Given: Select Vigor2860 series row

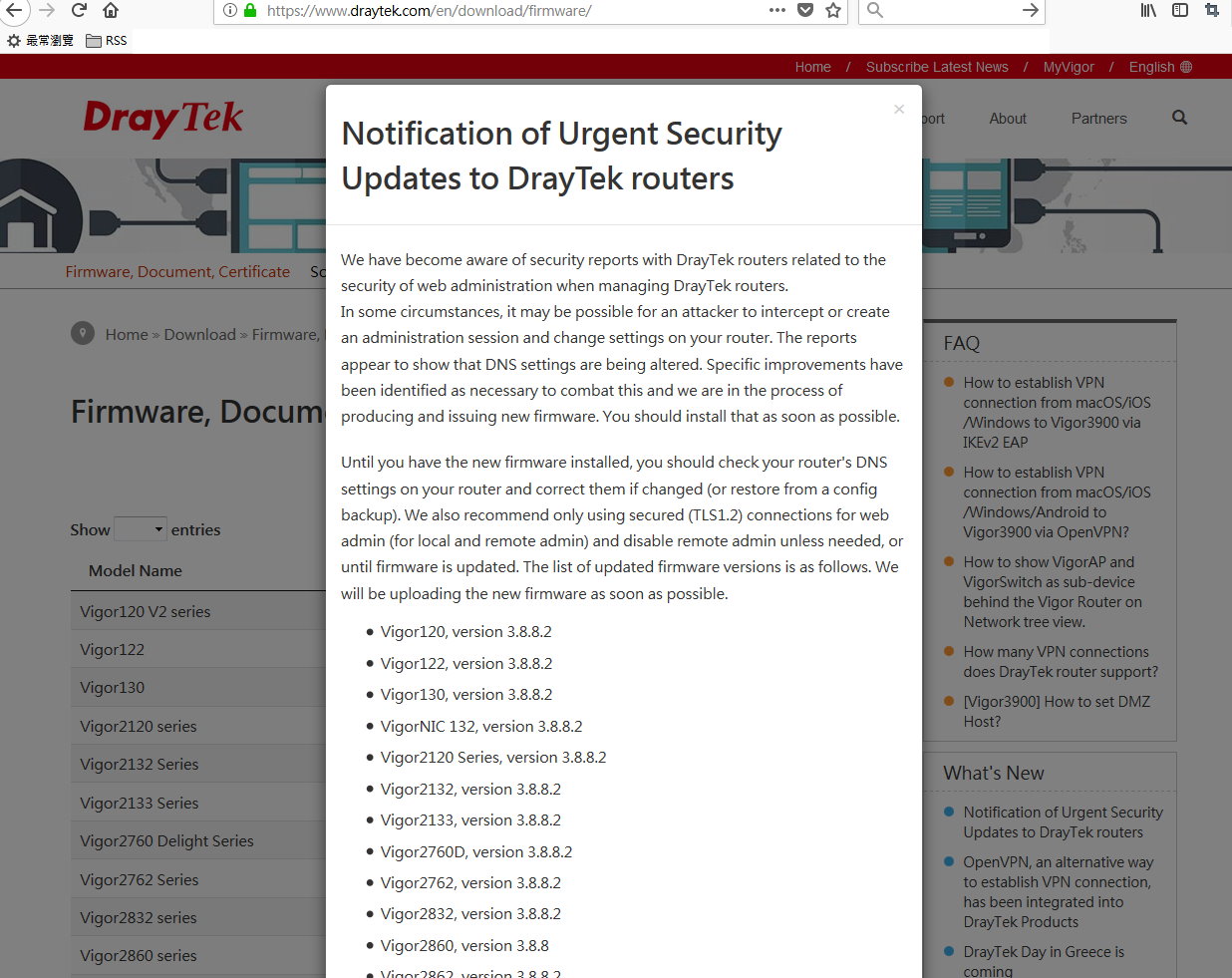Looking at the screenshot, I should coord(198,955).
